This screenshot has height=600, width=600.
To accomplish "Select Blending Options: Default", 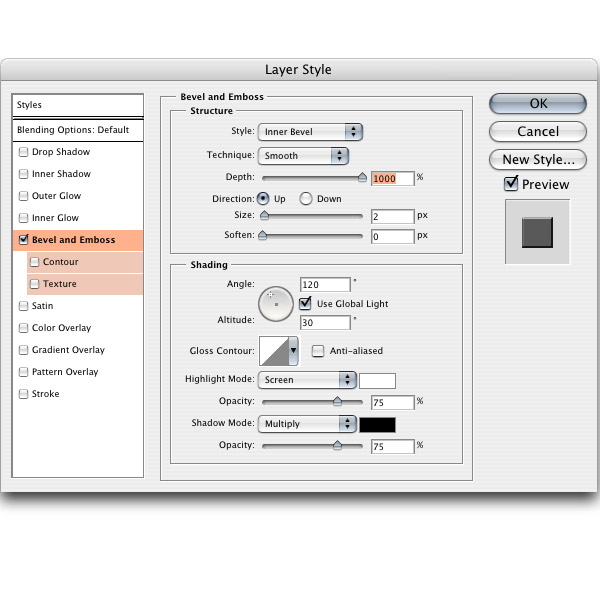I will pyautogui.click(x=78, y=130).
